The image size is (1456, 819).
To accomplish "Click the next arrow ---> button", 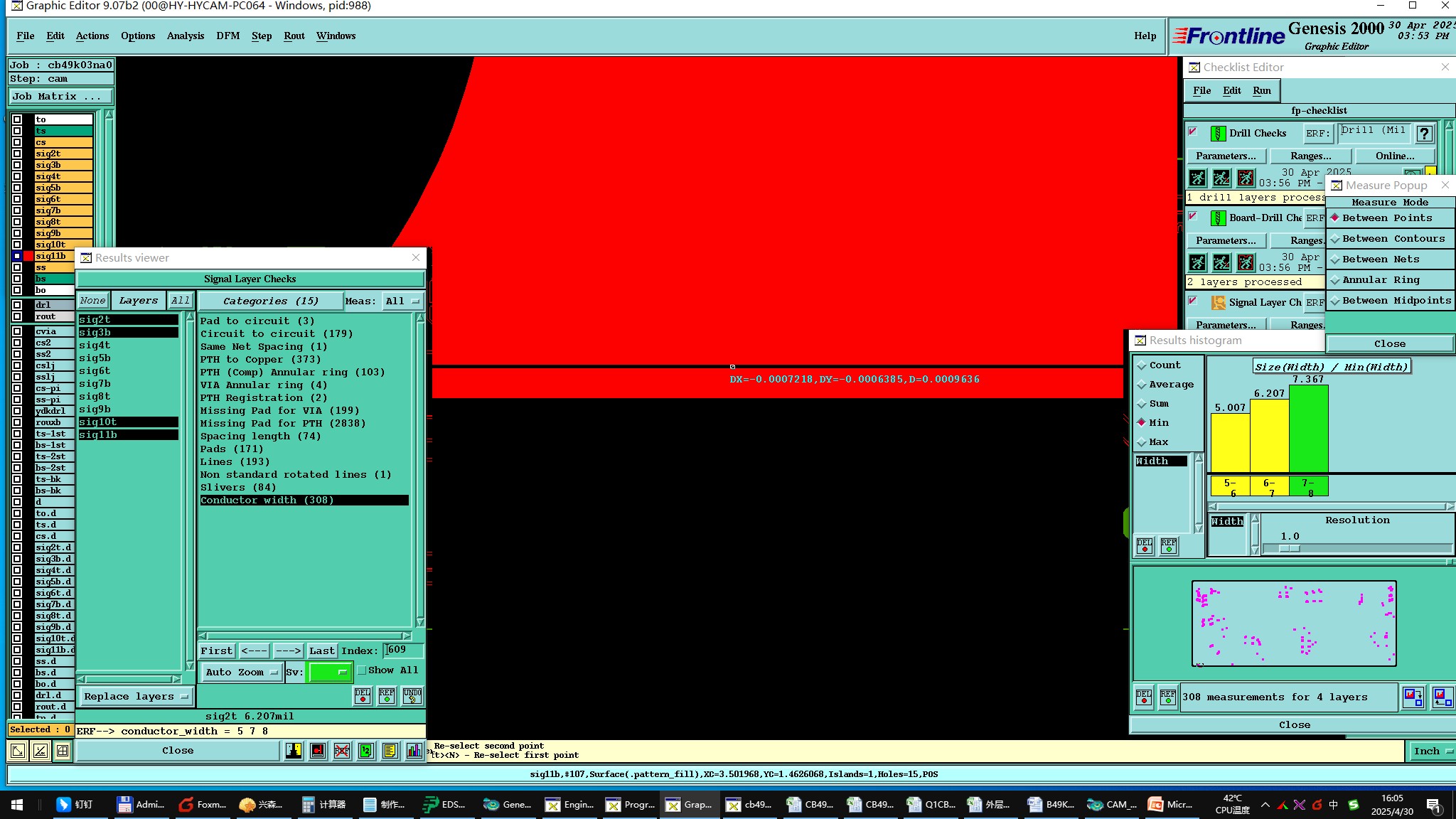I will tap(288, 651).
